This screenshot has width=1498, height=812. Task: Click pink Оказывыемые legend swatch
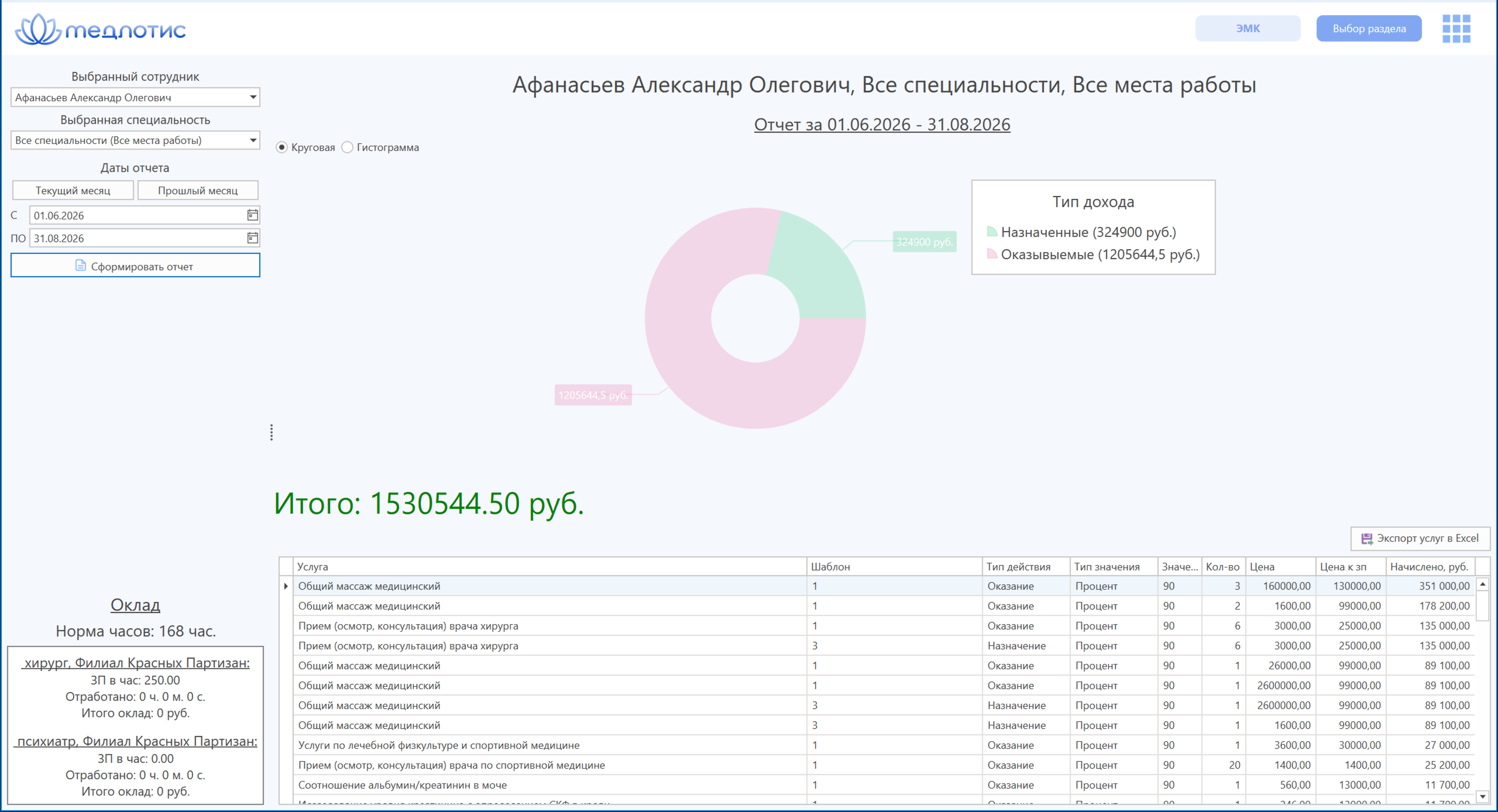pyautogui.click(x=992, y=254)
